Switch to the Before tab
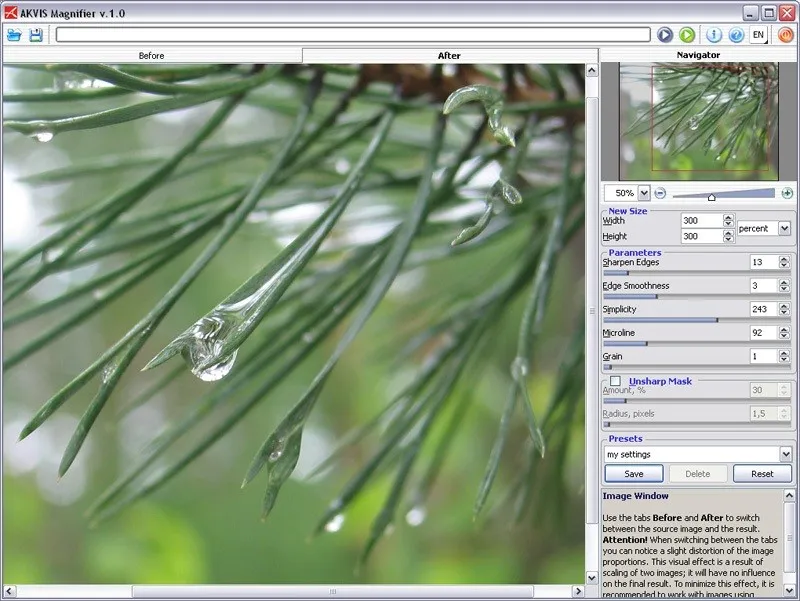This screenshot has width=800, height=601. click(x=151, y=55)
